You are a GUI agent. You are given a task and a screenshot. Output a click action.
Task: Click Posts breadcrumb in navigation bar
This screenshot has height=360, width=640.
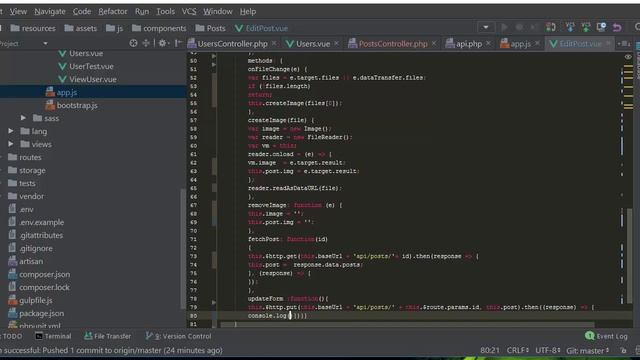coord(210,28)
